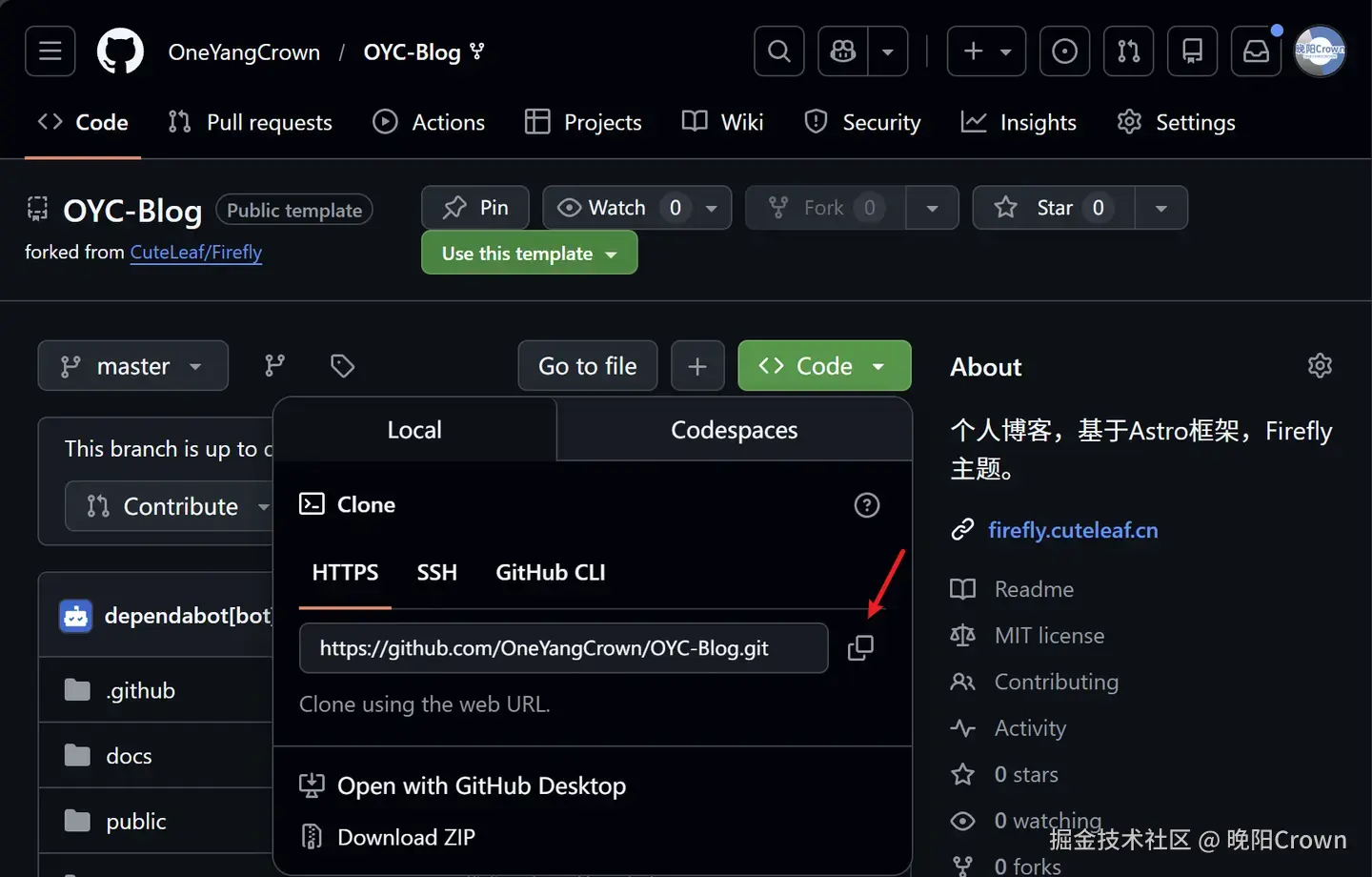Switch to the Insights tab
Viewport: 1372px width, 877px height.
(1019, 122)
